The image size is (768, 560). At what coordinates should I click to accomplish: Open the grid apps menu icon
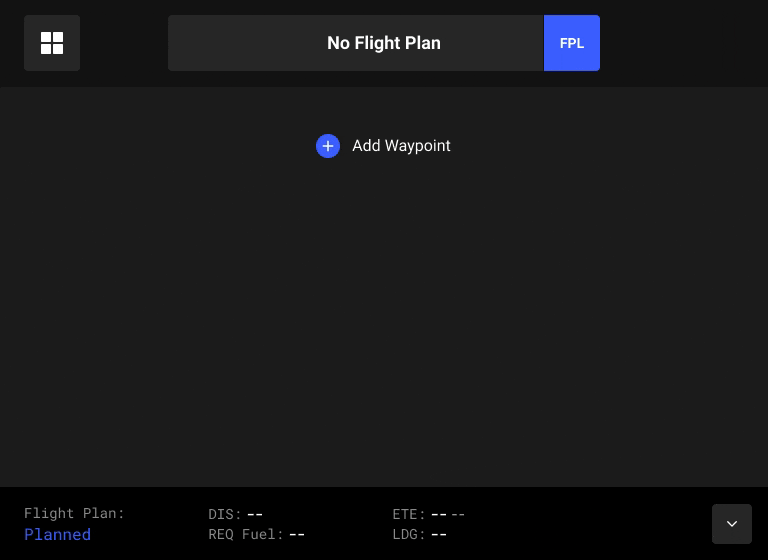(x=52, y=43)
